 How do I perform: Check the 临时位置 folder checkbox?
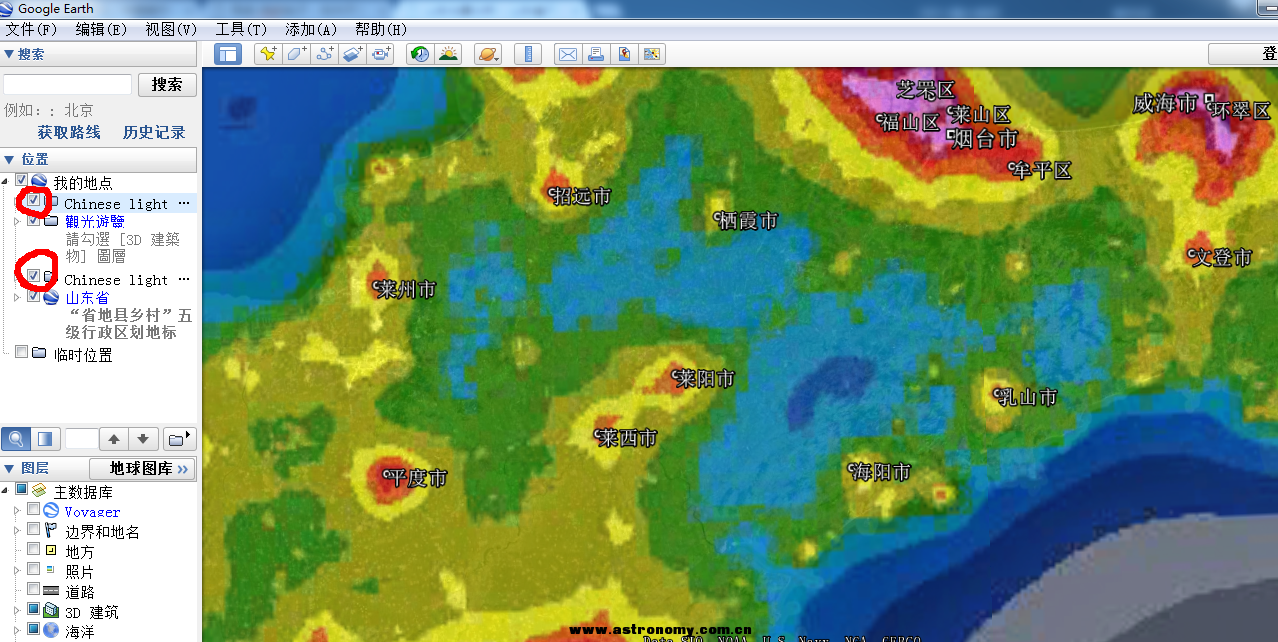point(21,352)
